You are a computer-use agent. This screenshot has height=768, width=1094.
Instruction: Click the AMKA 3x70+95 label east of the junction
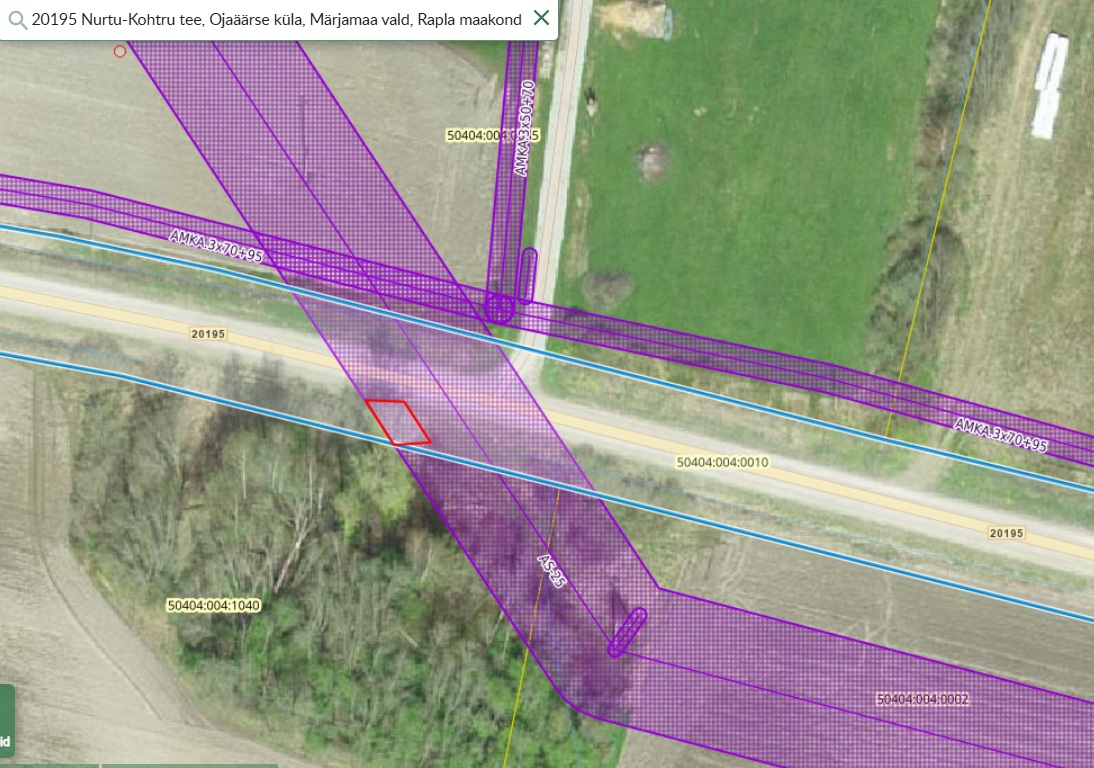click(x=1000, y=435)
